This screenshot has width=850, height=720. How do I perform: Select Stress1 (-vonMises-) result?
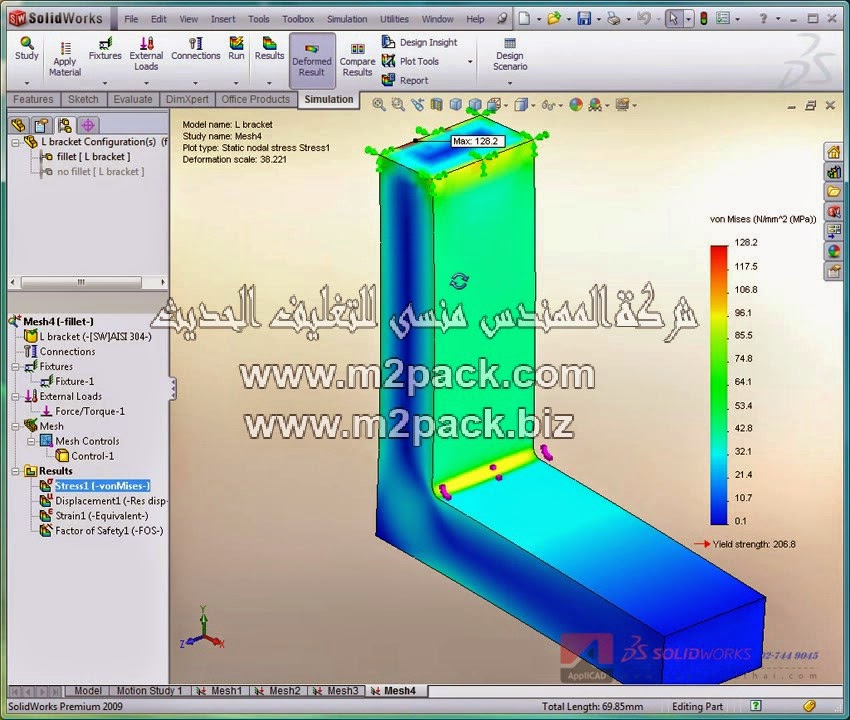point(102,486)
